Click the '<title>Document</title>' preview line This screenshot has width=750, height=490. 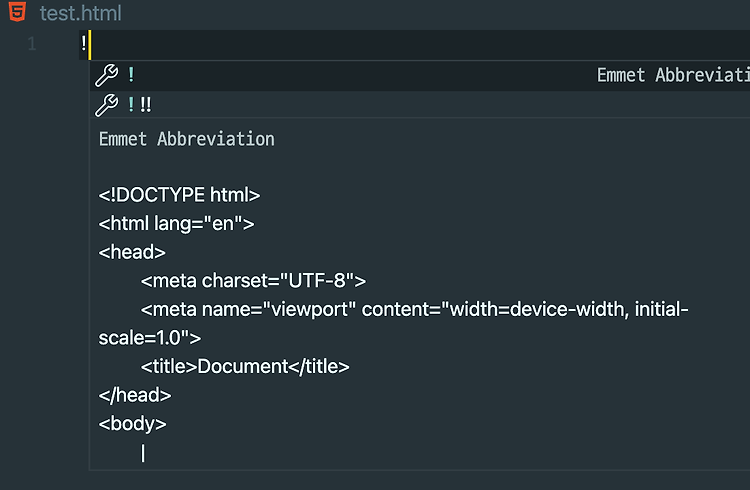(245, 367)
